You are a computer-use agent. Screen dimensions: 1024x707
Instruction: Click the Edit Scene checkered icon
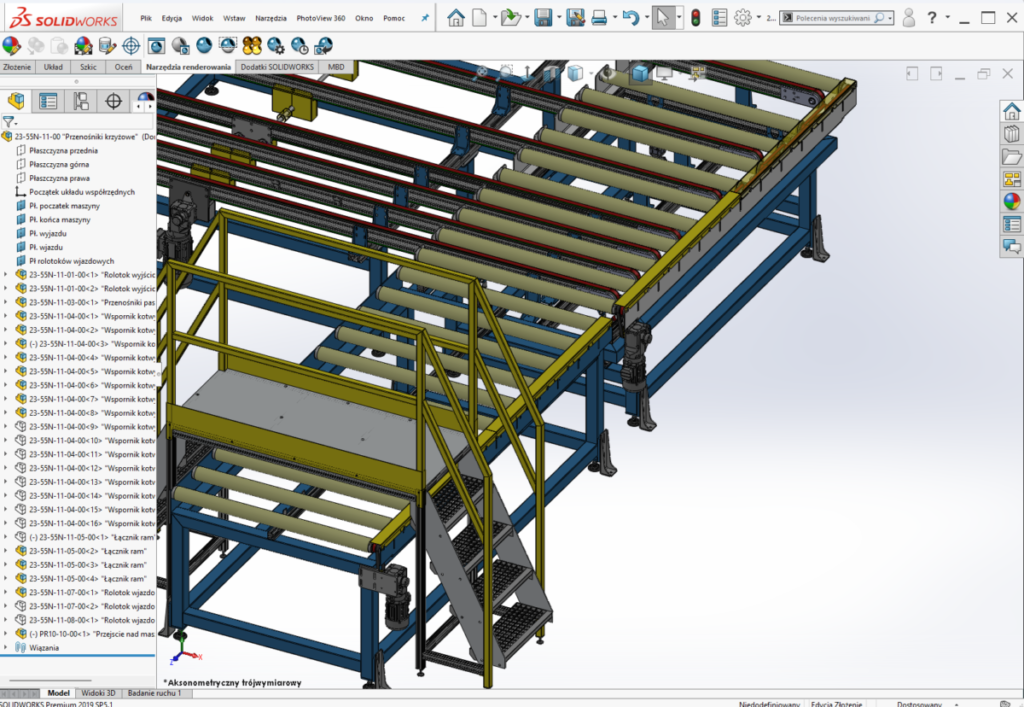[84, 46]
